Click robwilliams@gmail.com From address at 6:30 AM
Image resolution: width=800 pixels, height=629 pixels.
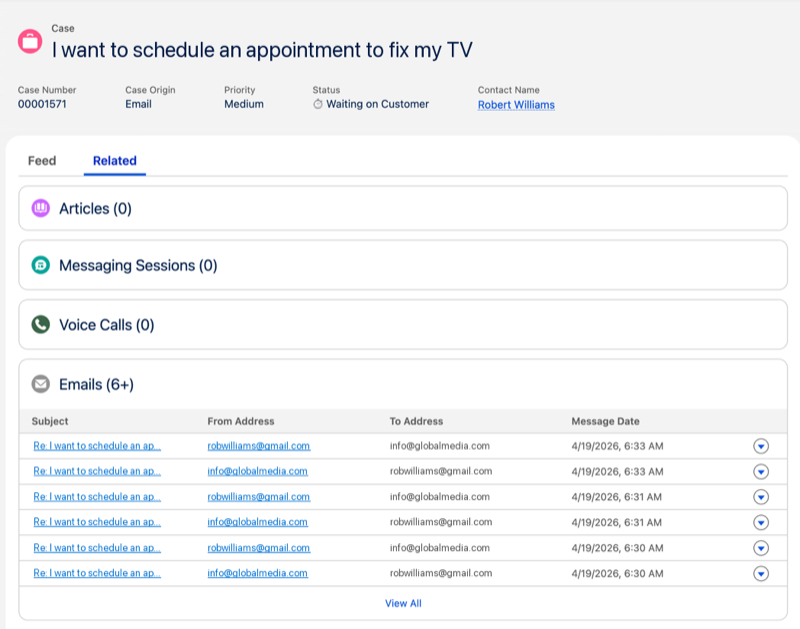pyautogui.click(x=259, y=548)
